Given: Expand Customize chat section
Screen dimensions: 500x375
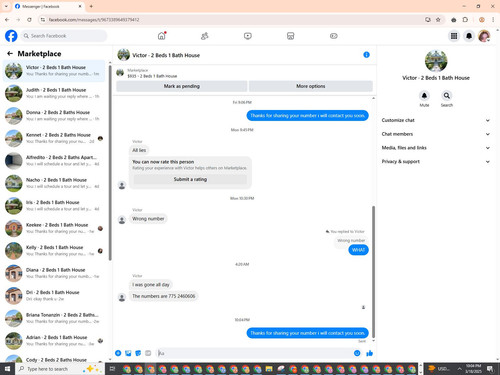Looking at the screenshot, I should click(x=436, y=120).
